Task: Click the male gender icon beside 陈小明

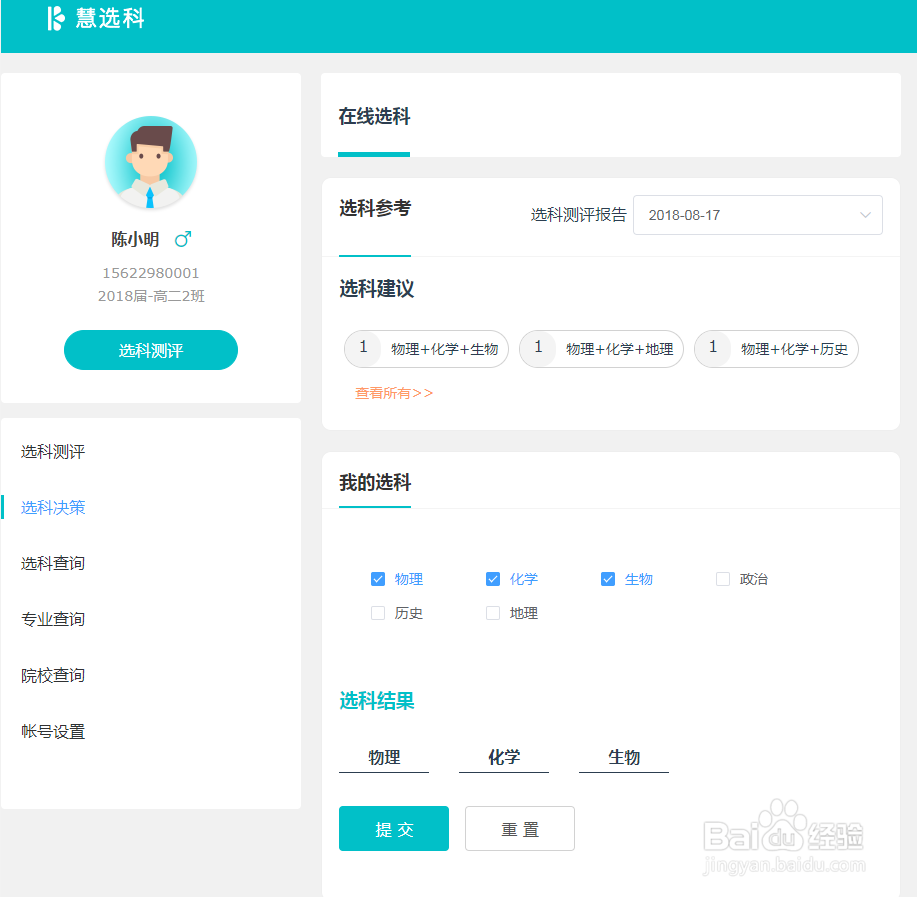Action: click(182, 239)
